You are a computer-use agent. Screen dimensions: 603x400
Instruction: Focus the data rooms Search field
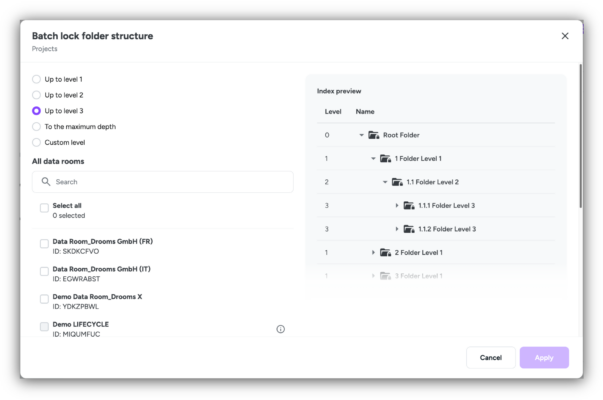click(x=163, y=182)
